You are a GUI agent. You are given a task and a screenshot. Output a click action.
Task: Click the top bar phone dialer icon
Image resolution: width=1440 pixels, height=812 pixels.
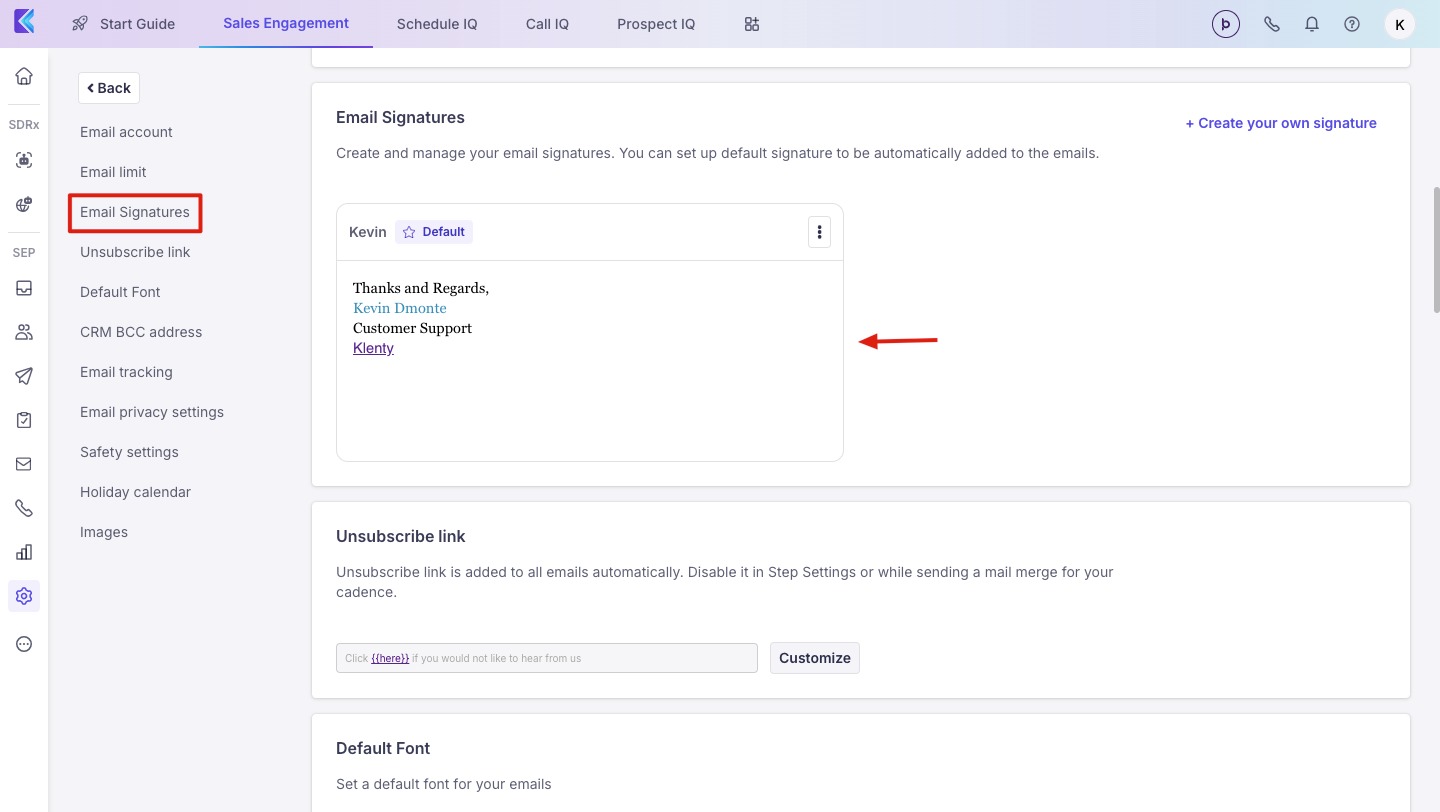[1272, 24]
